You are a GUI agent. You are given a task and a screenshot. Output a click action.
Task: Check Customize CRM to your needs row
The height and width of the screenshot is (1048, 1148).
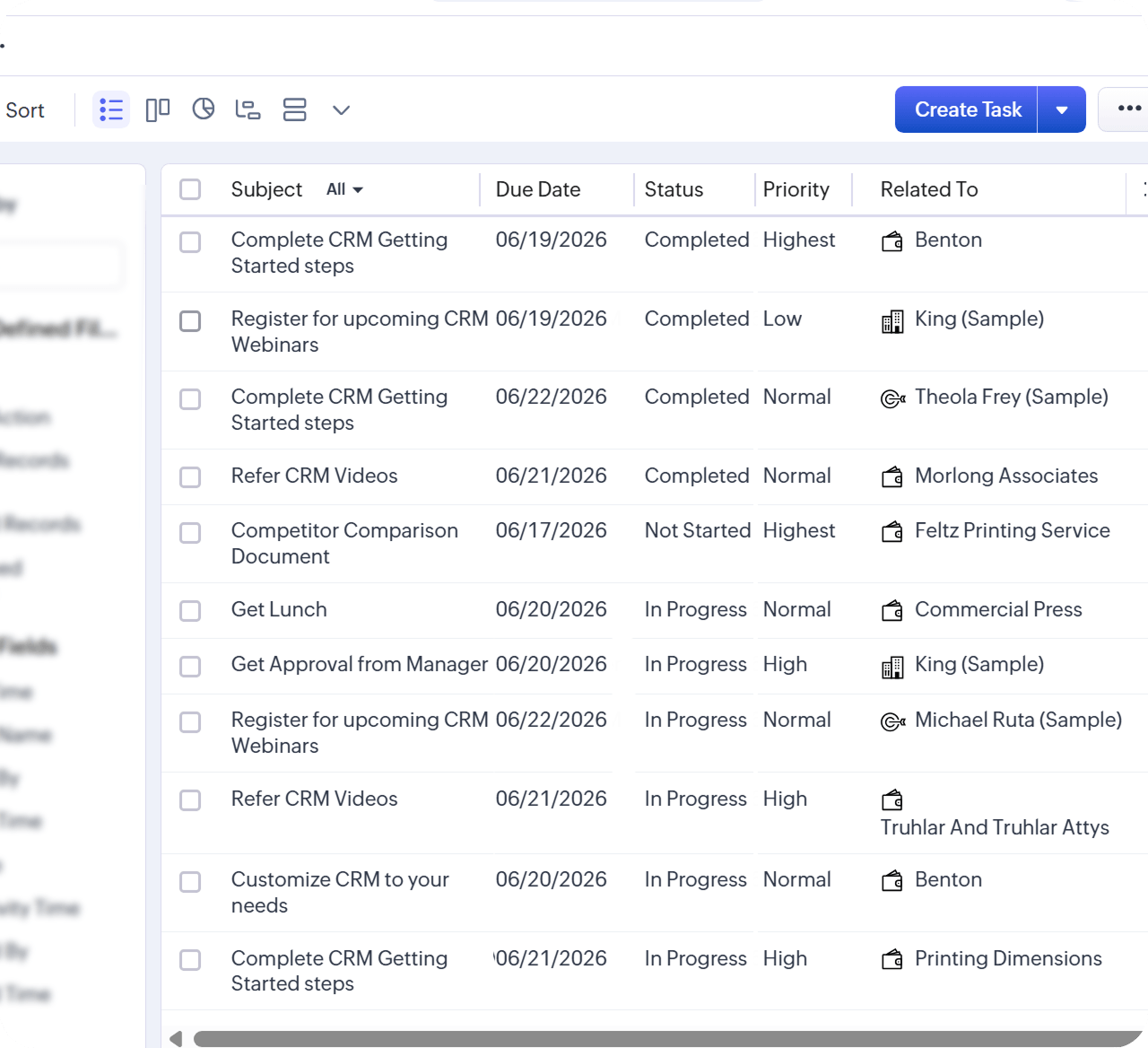[190, 882]
